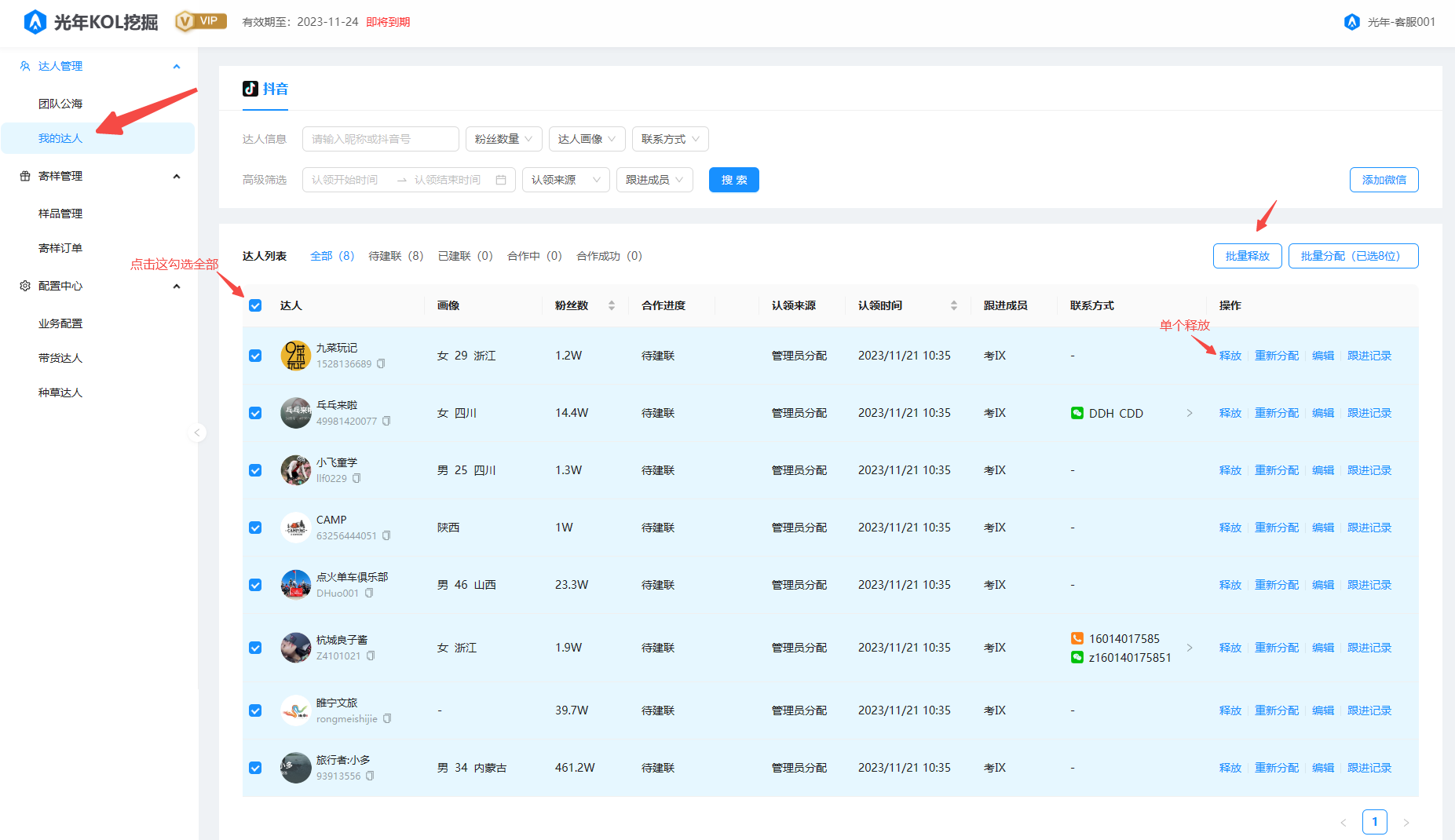This screenshot has height=840, width=1455.
Task: Uncheck the checkbox for 九菜玩记 row
Action: click(x=255, y=356)
